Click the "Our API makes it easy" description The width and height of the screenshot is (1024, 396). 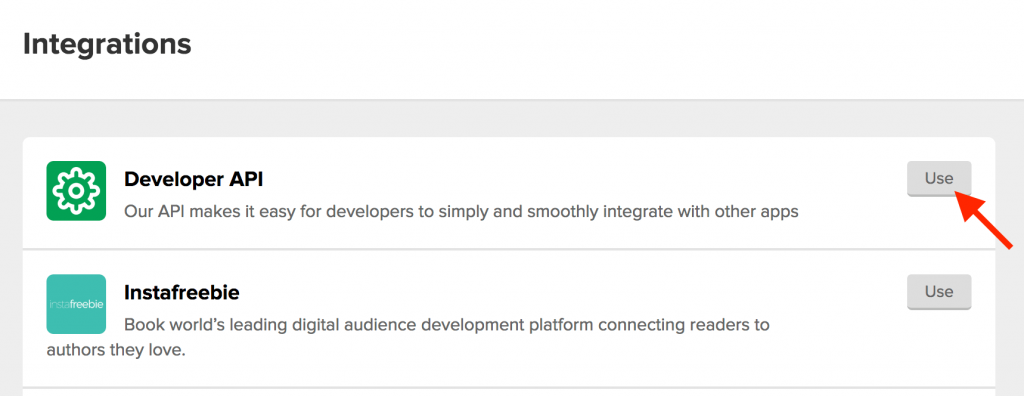pyautogui.click(x=461, y=212)
